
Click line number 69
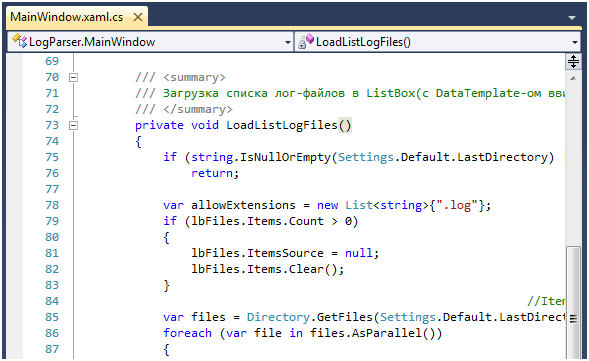click(52, 61)
